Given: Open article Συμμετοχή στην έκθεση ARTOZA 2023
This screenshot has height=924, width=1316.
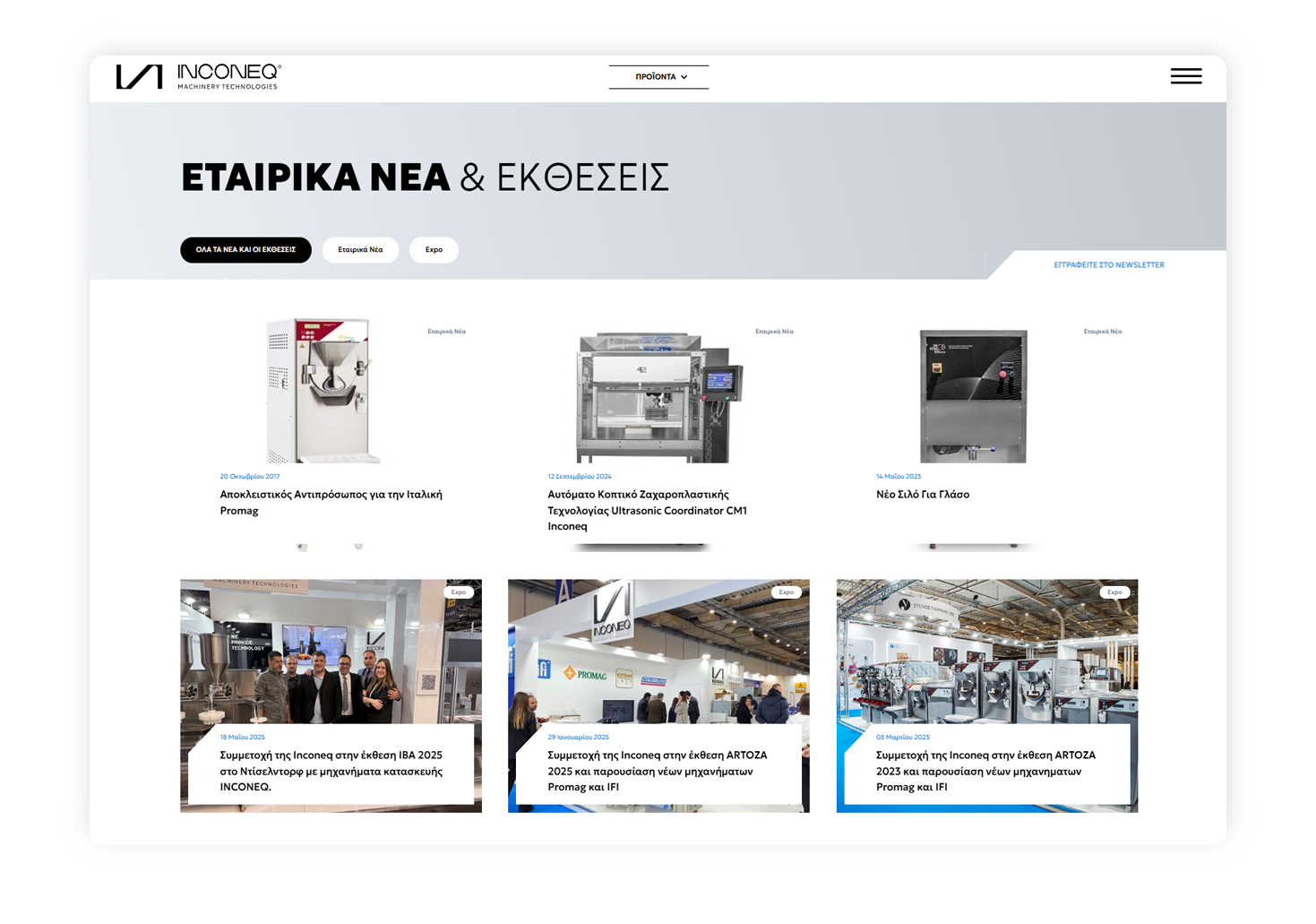Looking at the screenshot, I should (x=985, y=772).
